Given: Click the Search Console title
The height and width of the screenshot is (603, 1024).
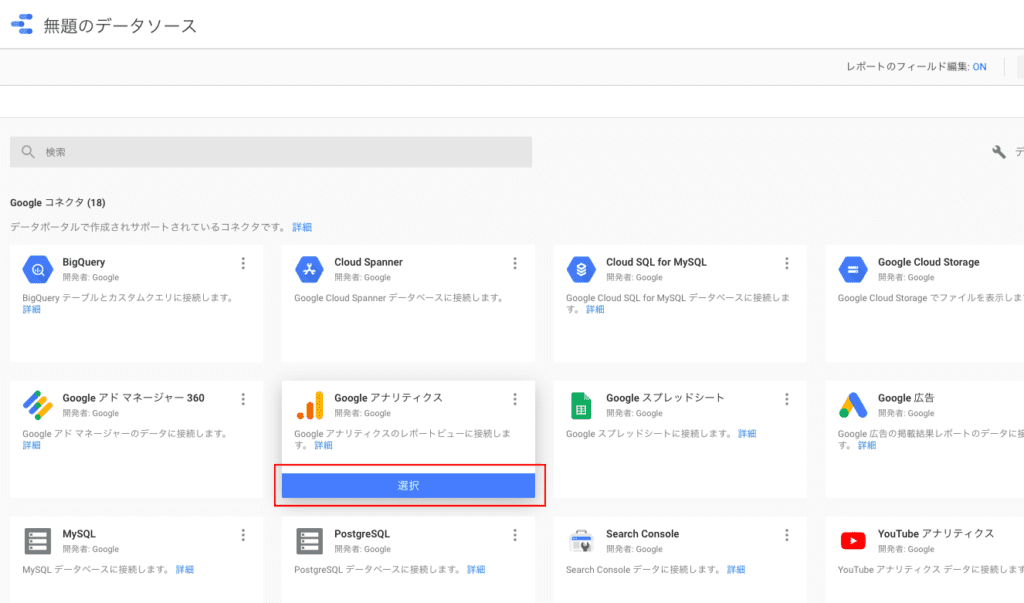Looking at the screenshot, I should [x=643, y=534].
